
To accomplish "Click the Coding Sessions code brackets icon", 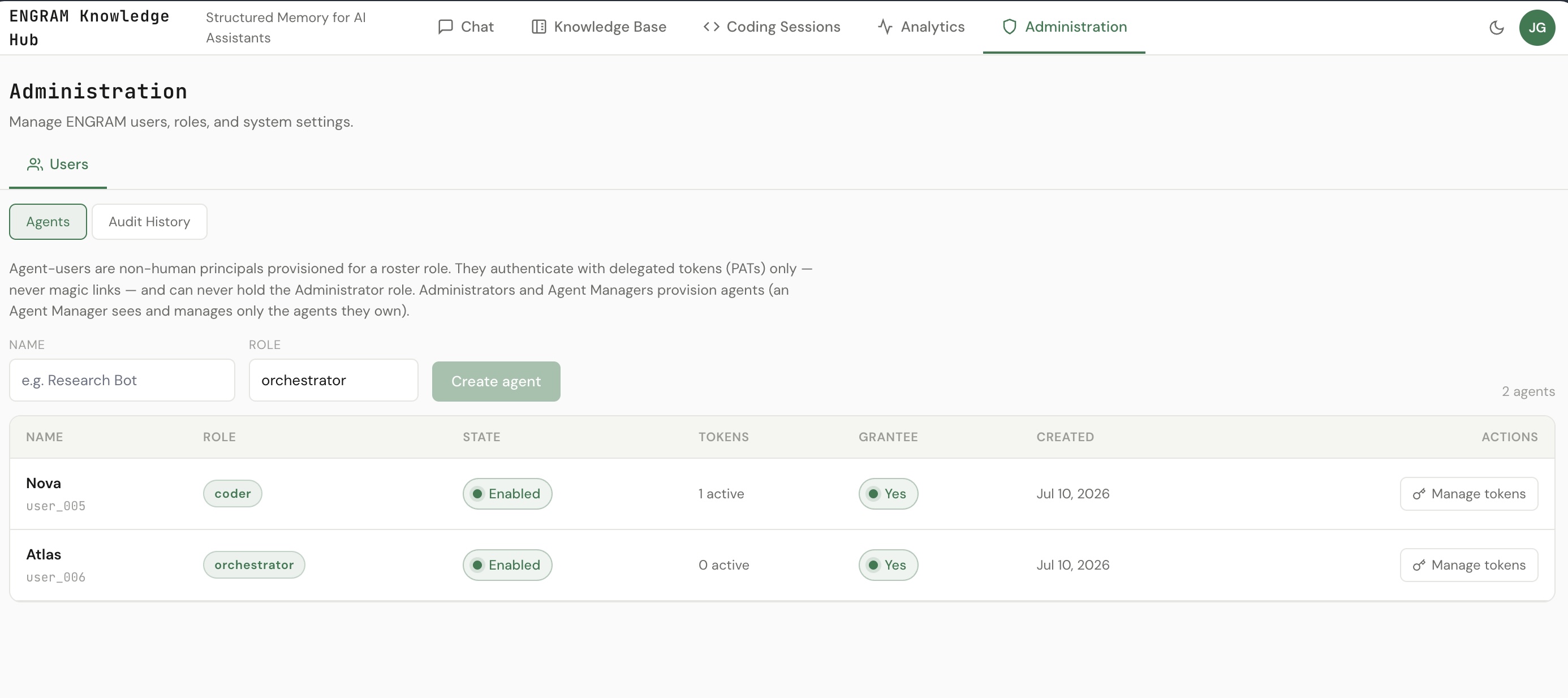I will pos(711,27).
